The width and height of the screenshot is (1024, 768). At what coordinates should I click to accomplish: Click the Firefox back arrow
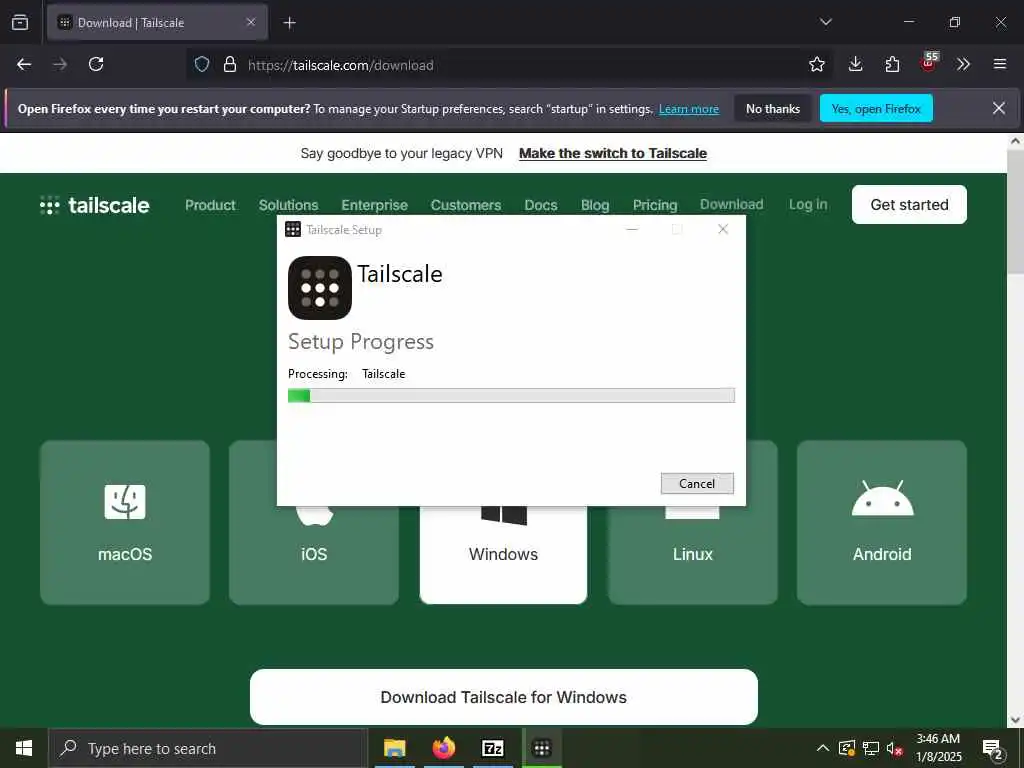point(24,64)
